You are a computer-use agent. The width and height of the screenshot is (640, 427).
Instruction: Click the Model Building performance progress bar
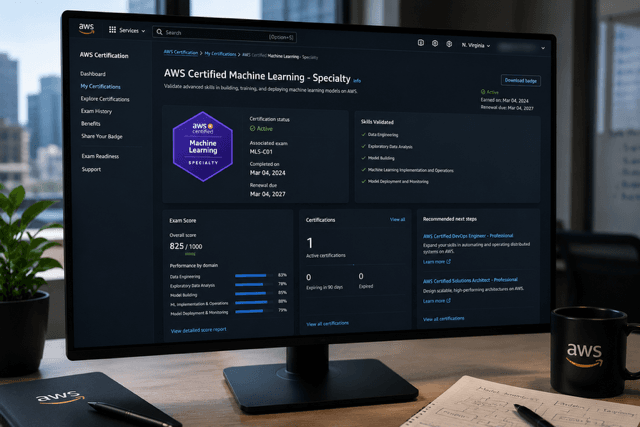pos(254,293)
